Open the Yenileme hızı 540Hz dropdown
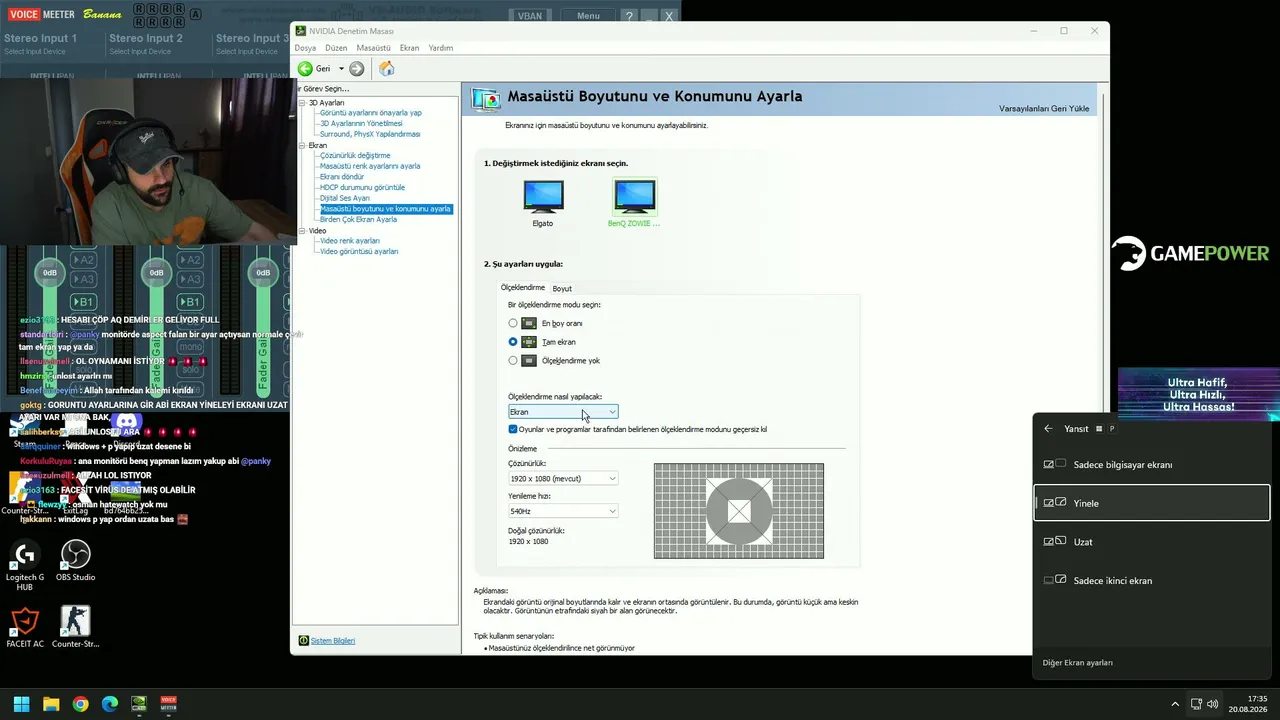This screenshot has width=1280, height=720. coord(563,511)
